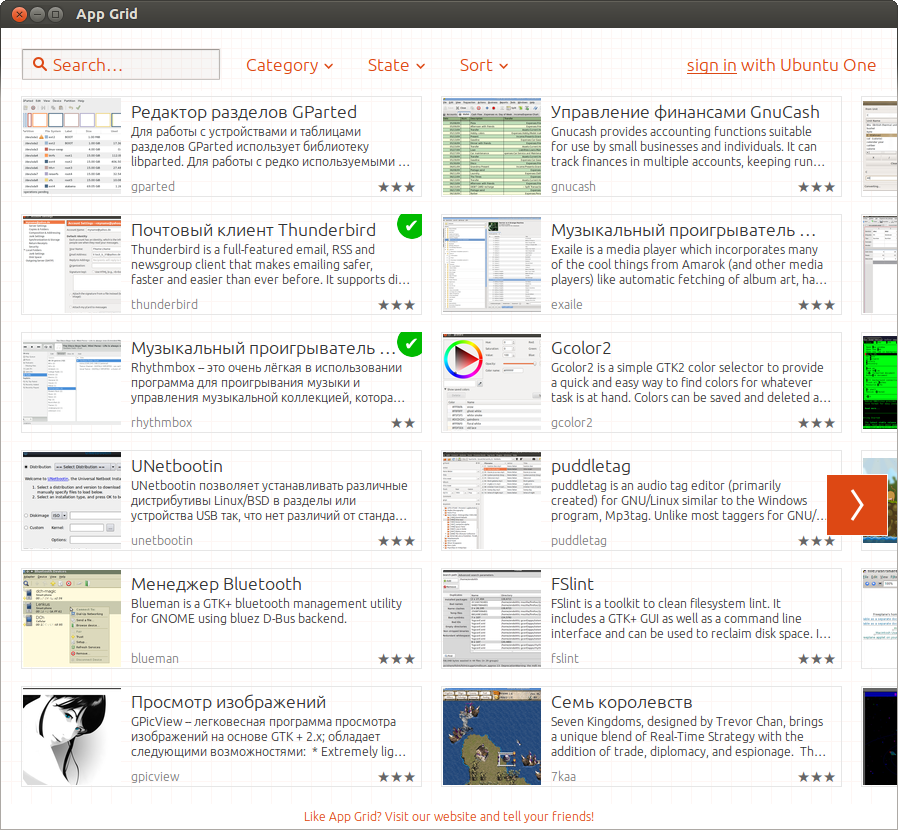Screen dimensions: 898x830
Task: Open the 'UNetbootin' title
Action: (177, 466)
